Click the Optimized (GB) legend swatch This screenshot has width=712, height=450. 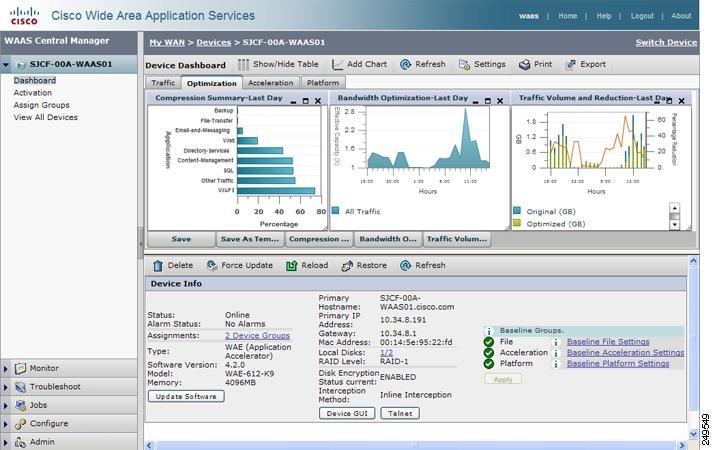click(517, 223)
